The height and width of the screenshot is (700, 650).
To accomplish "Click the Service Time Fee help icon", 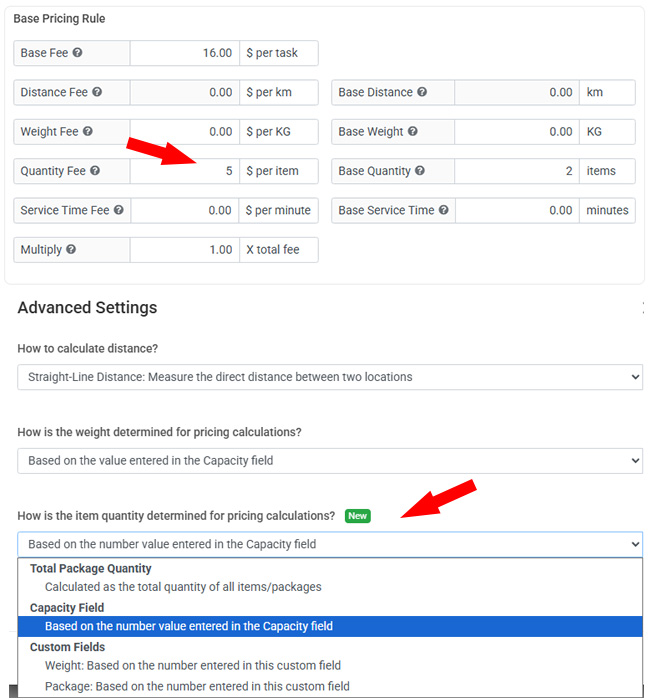I will pos(118,210).
